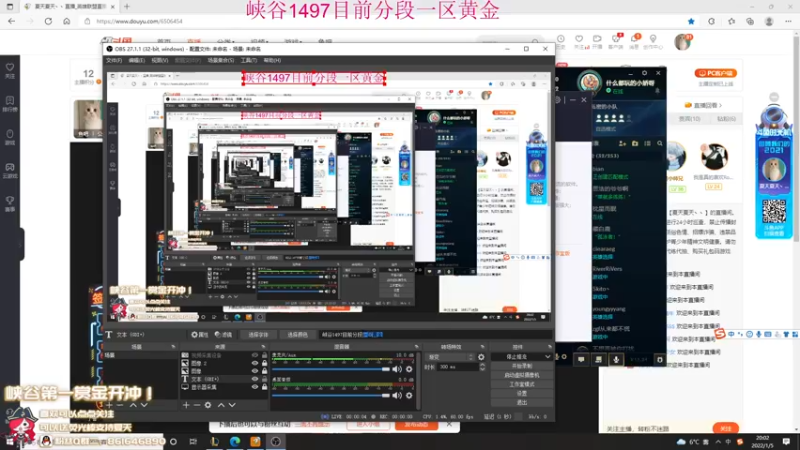Open the OBS 文件 (File) menu

(114, 60)
